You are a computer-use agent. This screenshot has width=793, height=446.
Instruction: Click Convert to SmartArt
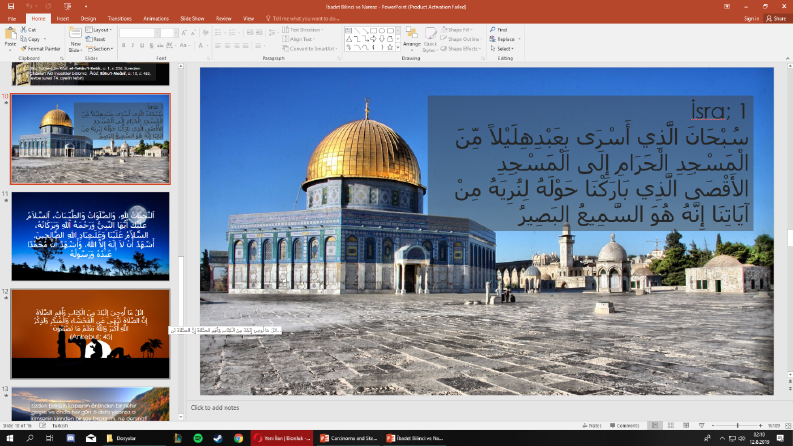pos(310,49)
